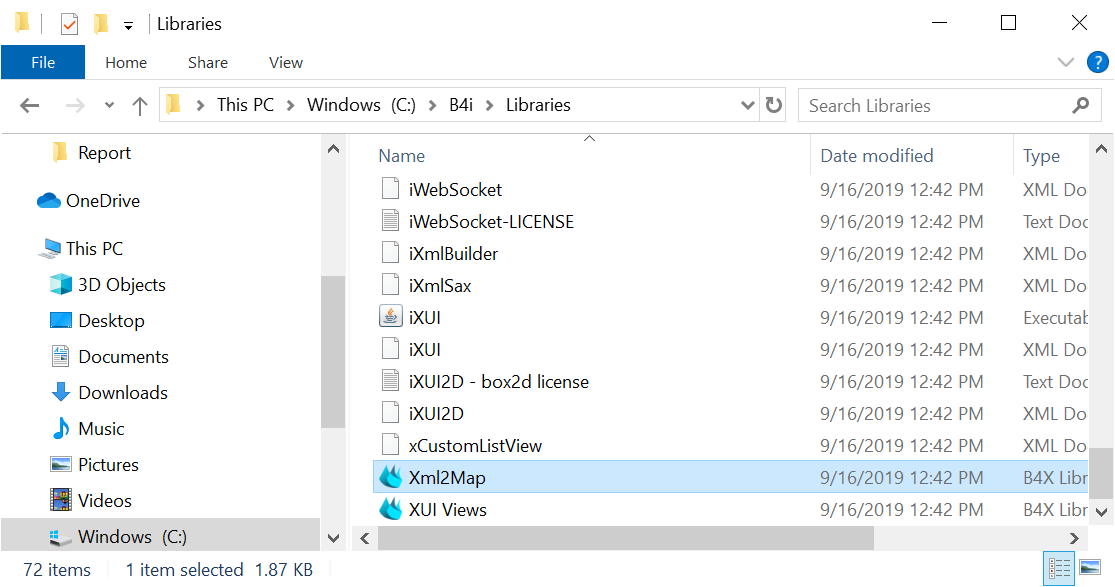This screenshot has width=1115, height=587.
Task: Click the Properties quick access toolbar icon
Action: (69, 23)
